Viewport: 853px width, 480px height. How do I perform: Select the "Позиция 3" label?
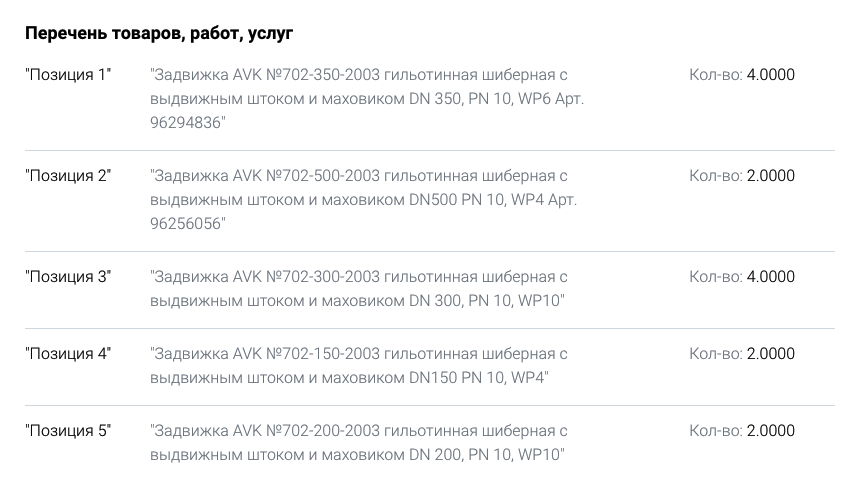[68, 276]
